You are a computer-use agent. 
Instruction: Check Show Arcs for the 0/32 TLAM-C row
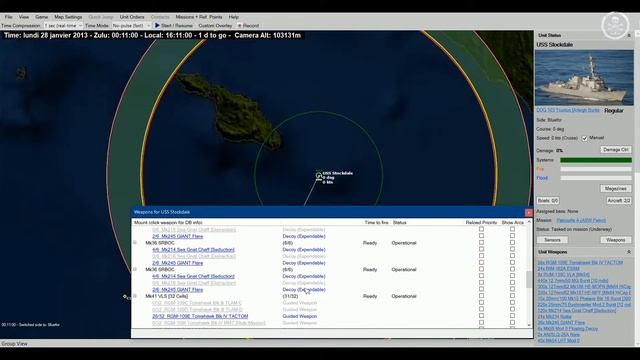pyautogui.click(x=512, y=303)
